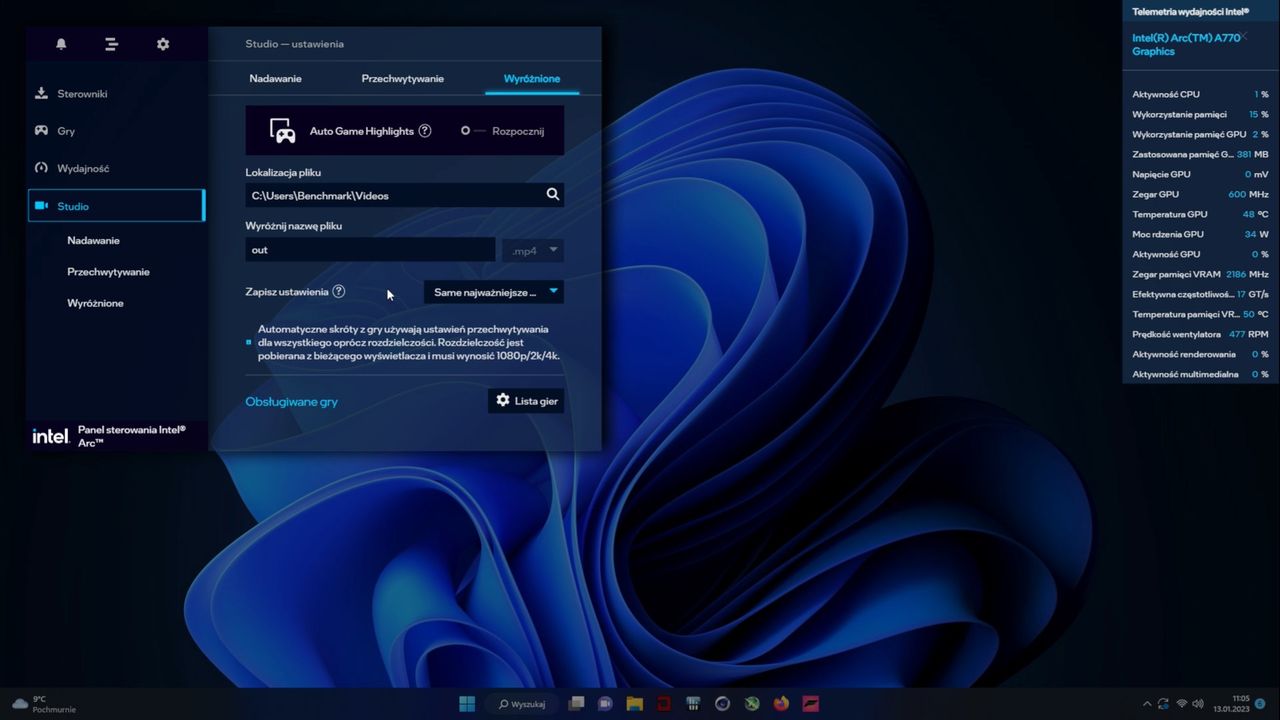
Task: Open the clock and date in the taskbar
Action: click(x=1232, y=704)
